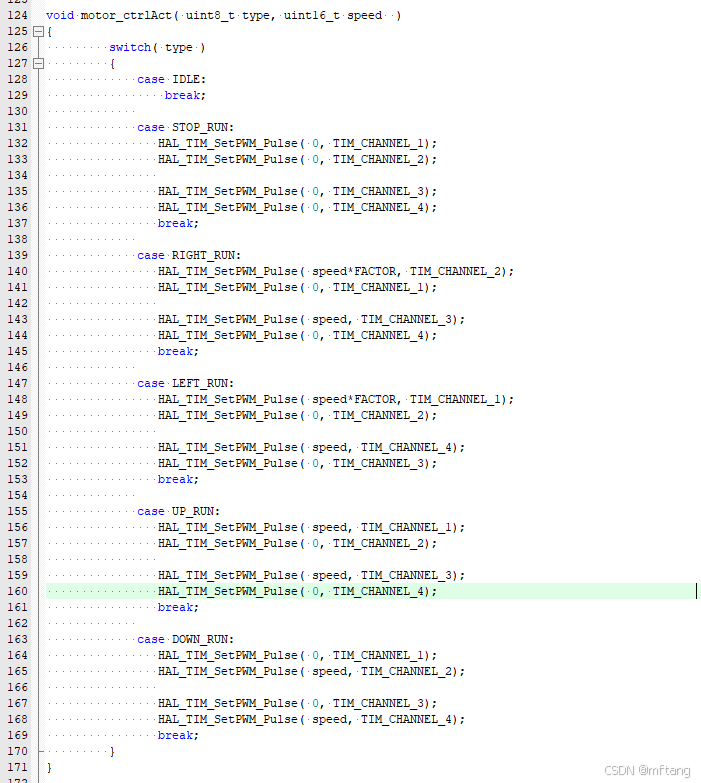Click the case RIGHT_RUN label
Image resolution: width=701 pixels, height=783 pixels.
(x=189, y=255)
